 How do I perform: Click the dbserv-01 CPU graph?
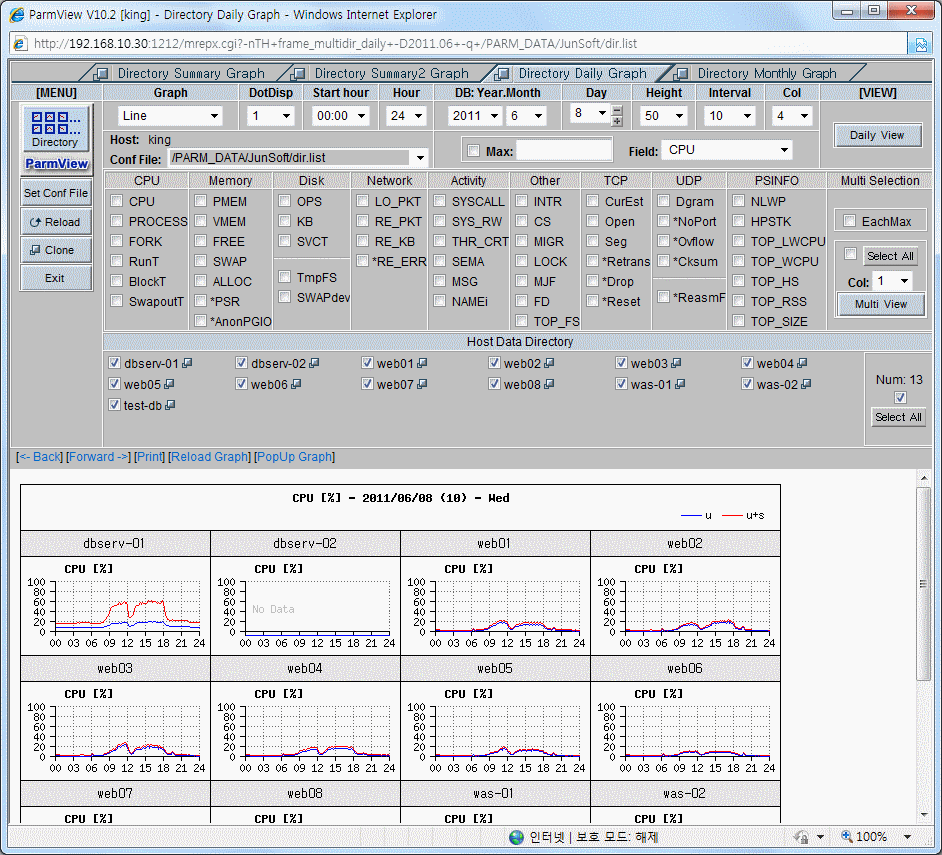115,606
